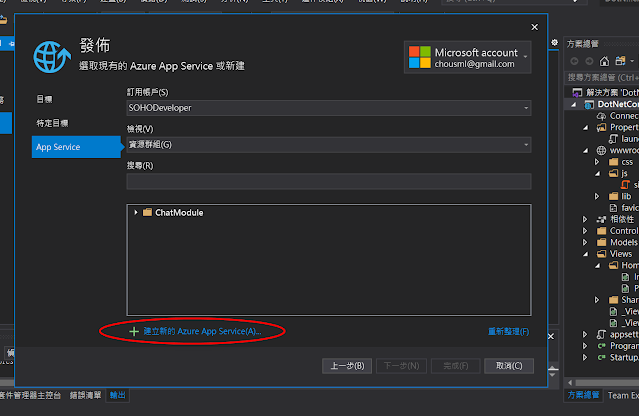Click the 取消(C) cancel button

coord(509,366)
